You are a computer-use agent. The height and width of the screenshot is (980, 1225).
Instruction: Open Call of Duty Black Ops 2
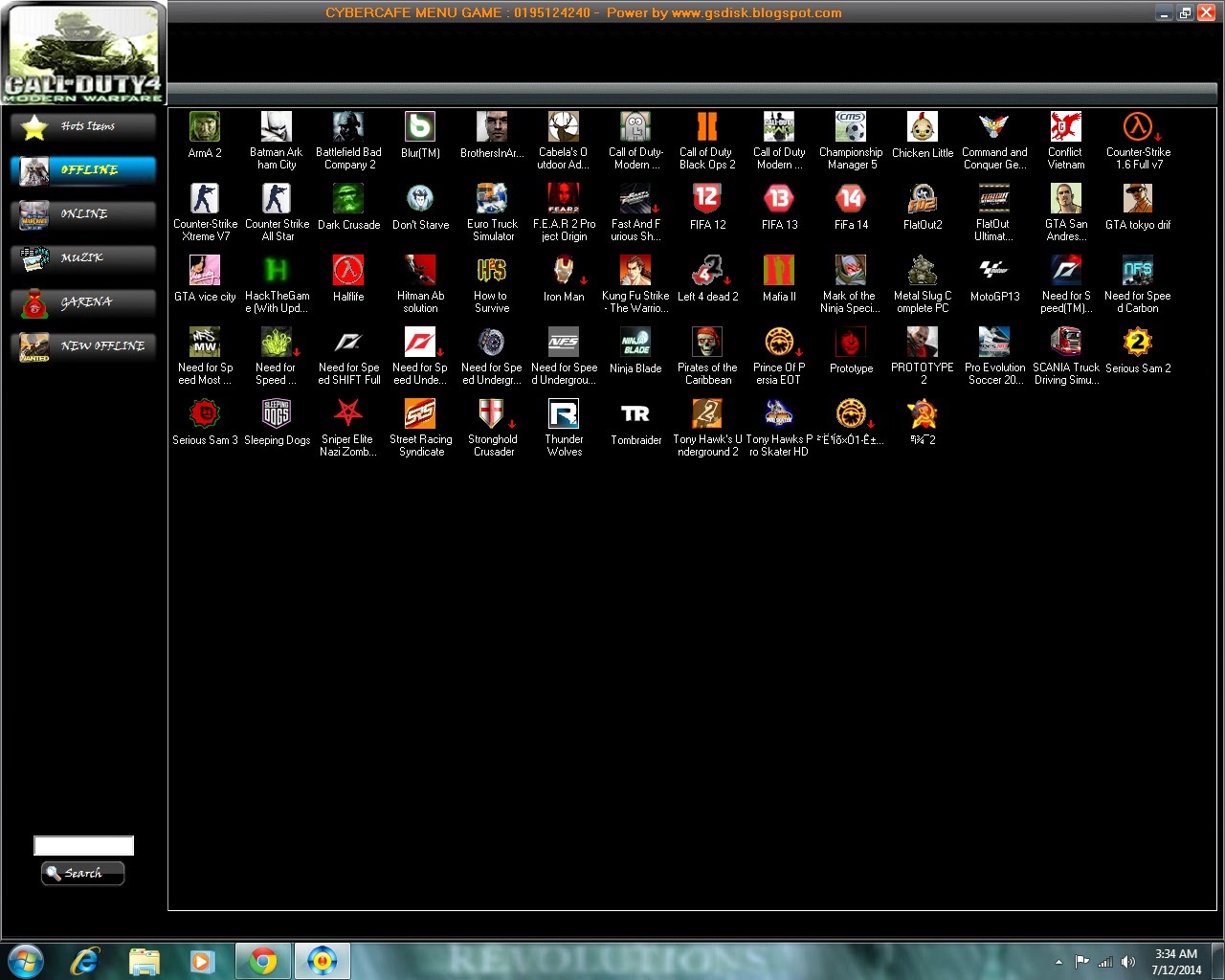[x=707, y=126]
